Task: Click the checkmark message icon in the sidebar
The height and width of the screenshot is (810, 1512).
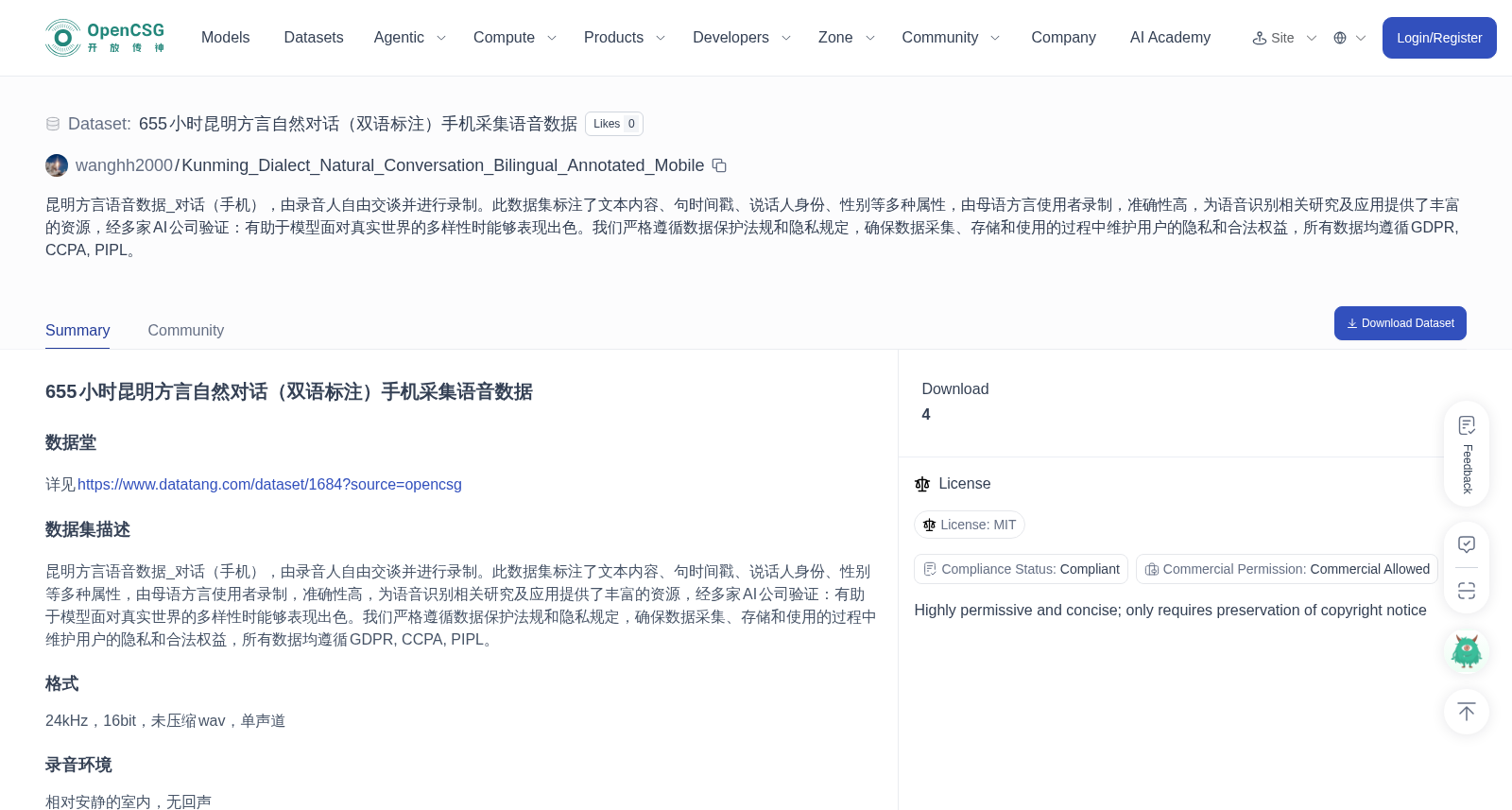Action: pyautogui.click(x=1467, y=544)
